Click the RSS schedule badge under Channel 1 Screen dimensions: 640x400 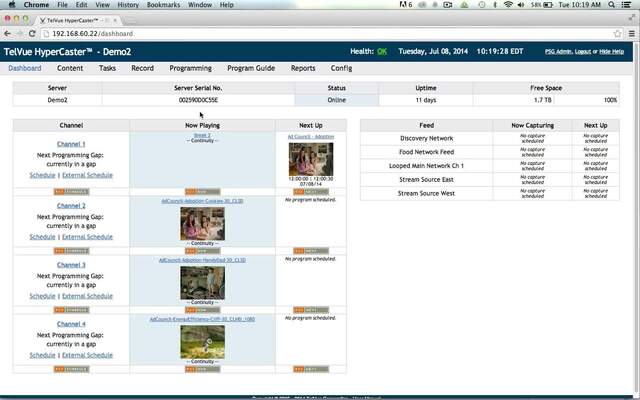pos(71,191)
